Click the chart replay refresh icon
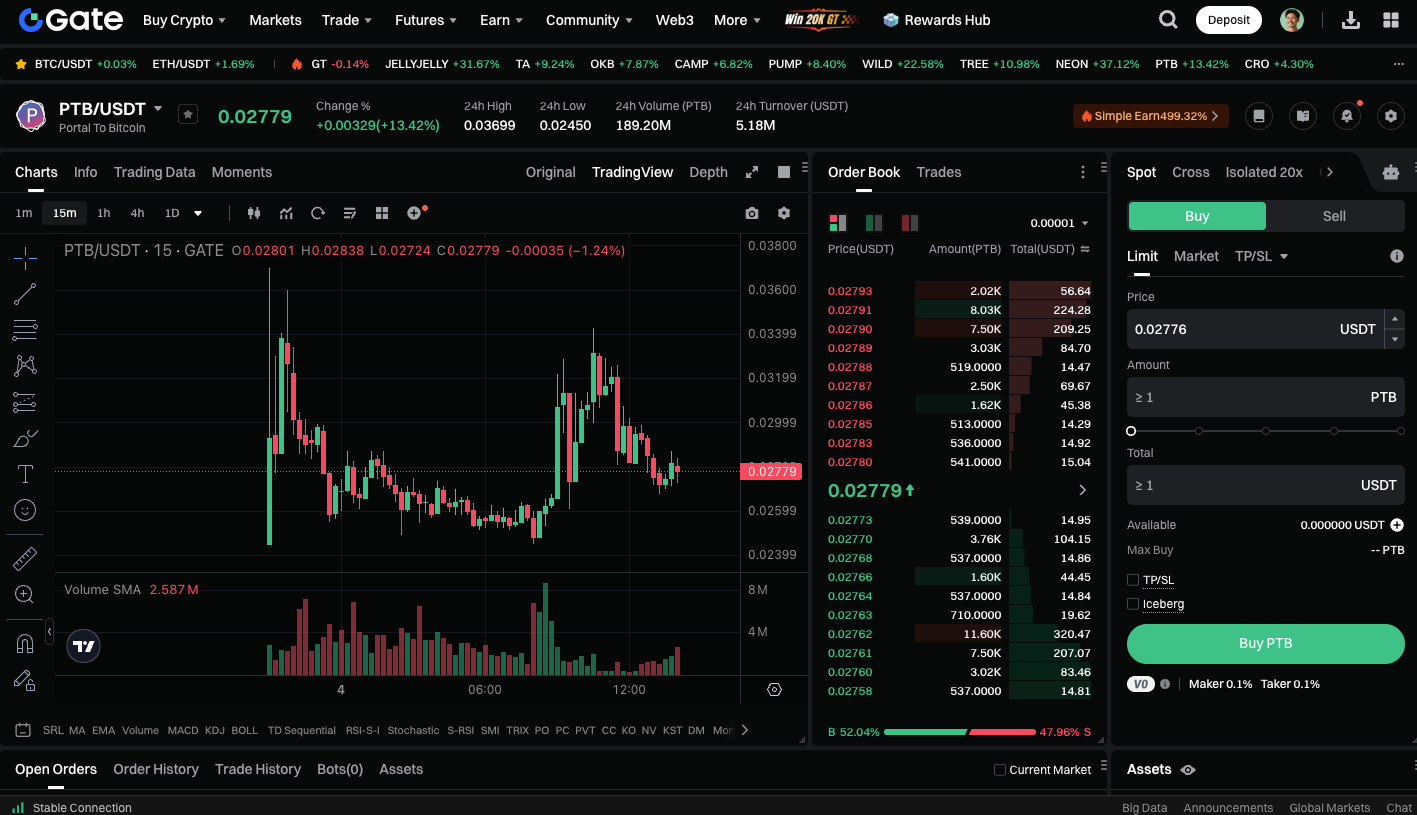Viewport: 1417px width, 815px height. coord(318,213)
